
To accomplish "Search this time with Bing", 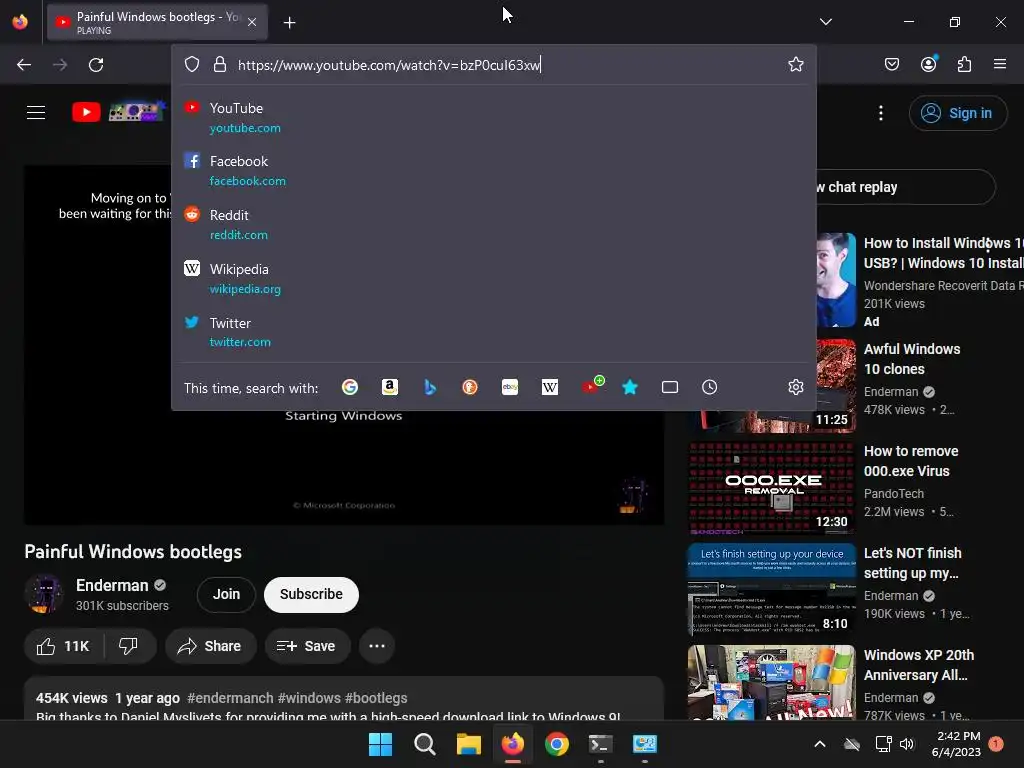I will coord(430,387).
